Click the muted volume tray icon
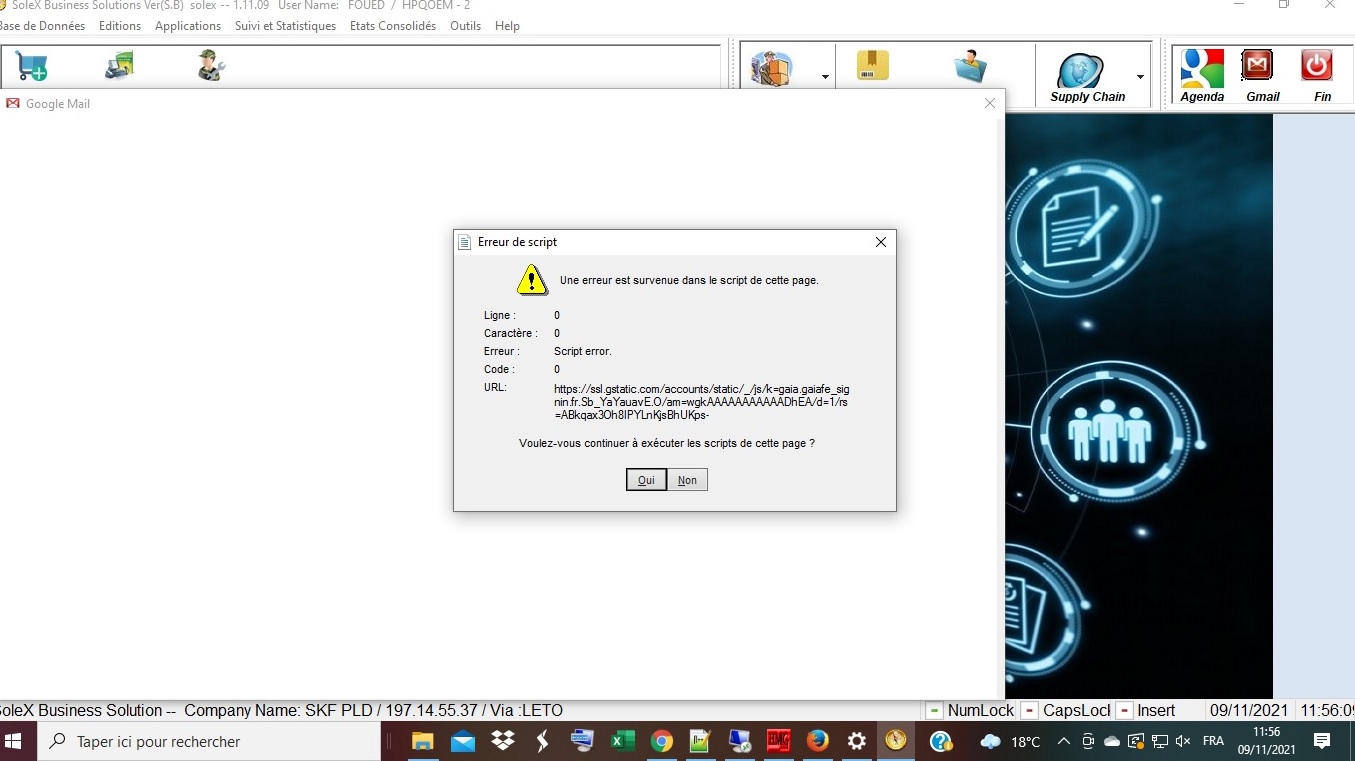The image size is (1355, 761). [x=1184, y=741]
